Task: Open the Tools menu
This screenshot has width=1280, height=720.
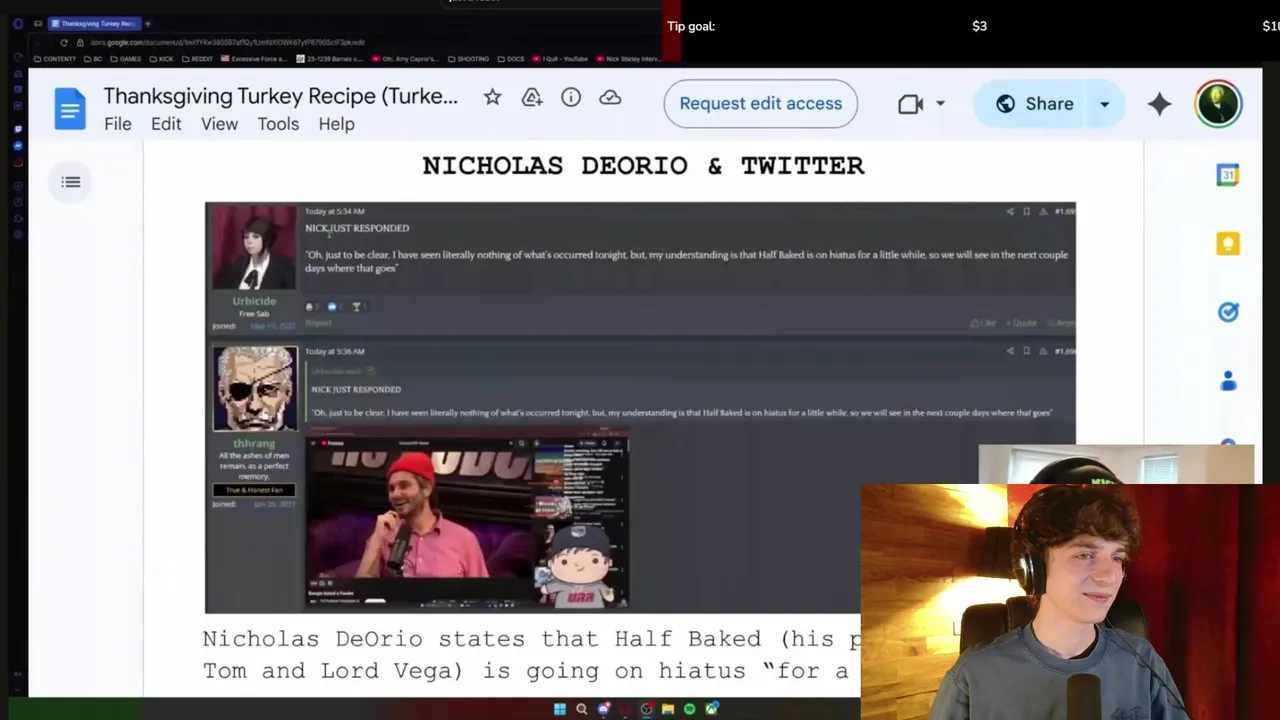Action: pos(278,124)
